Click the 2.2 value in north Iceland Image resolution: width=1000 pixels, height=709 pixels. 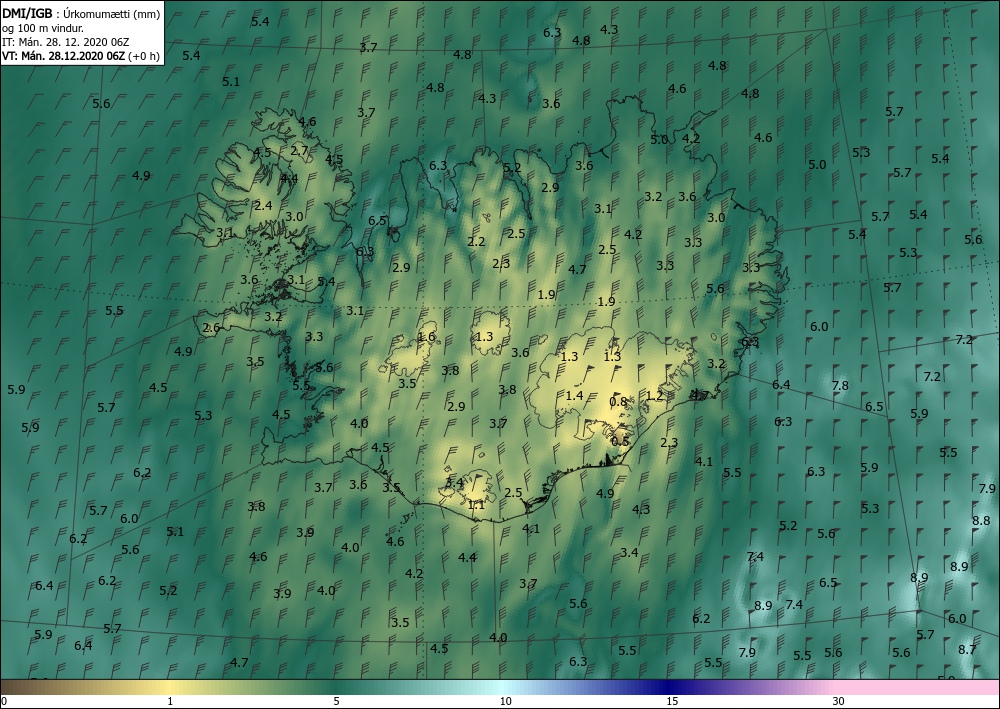pos(476,242)
